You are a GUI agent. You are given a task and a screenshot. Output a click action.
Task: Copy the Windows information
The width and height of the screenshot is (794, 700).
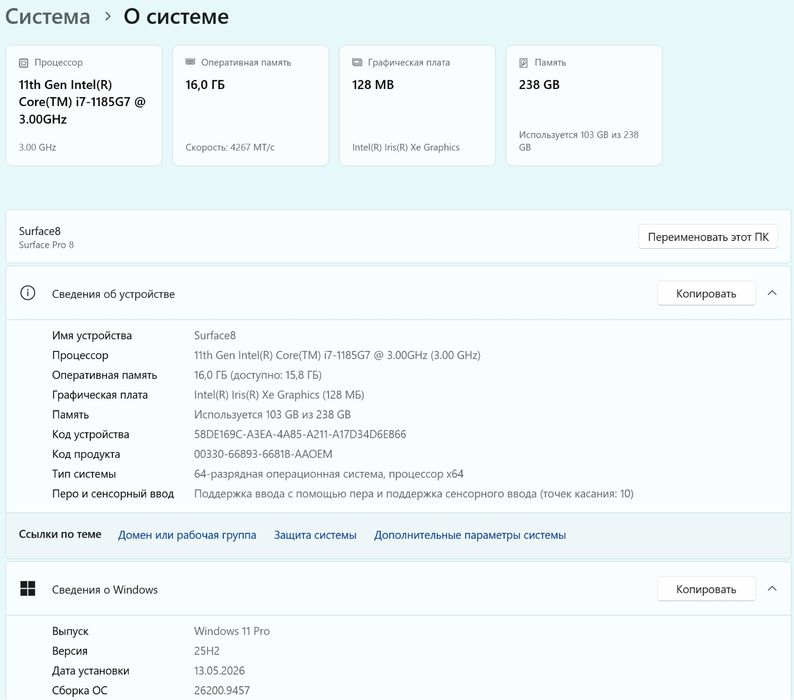coord(706,589)
